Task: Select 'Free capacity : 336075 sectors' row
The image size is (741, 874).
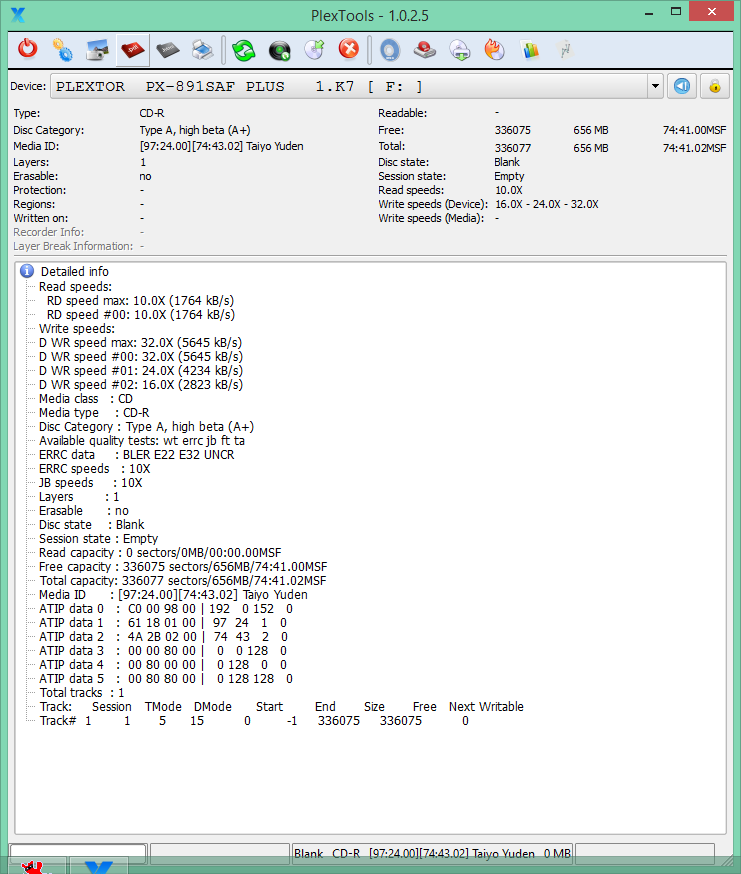Action: pos(183,566)
